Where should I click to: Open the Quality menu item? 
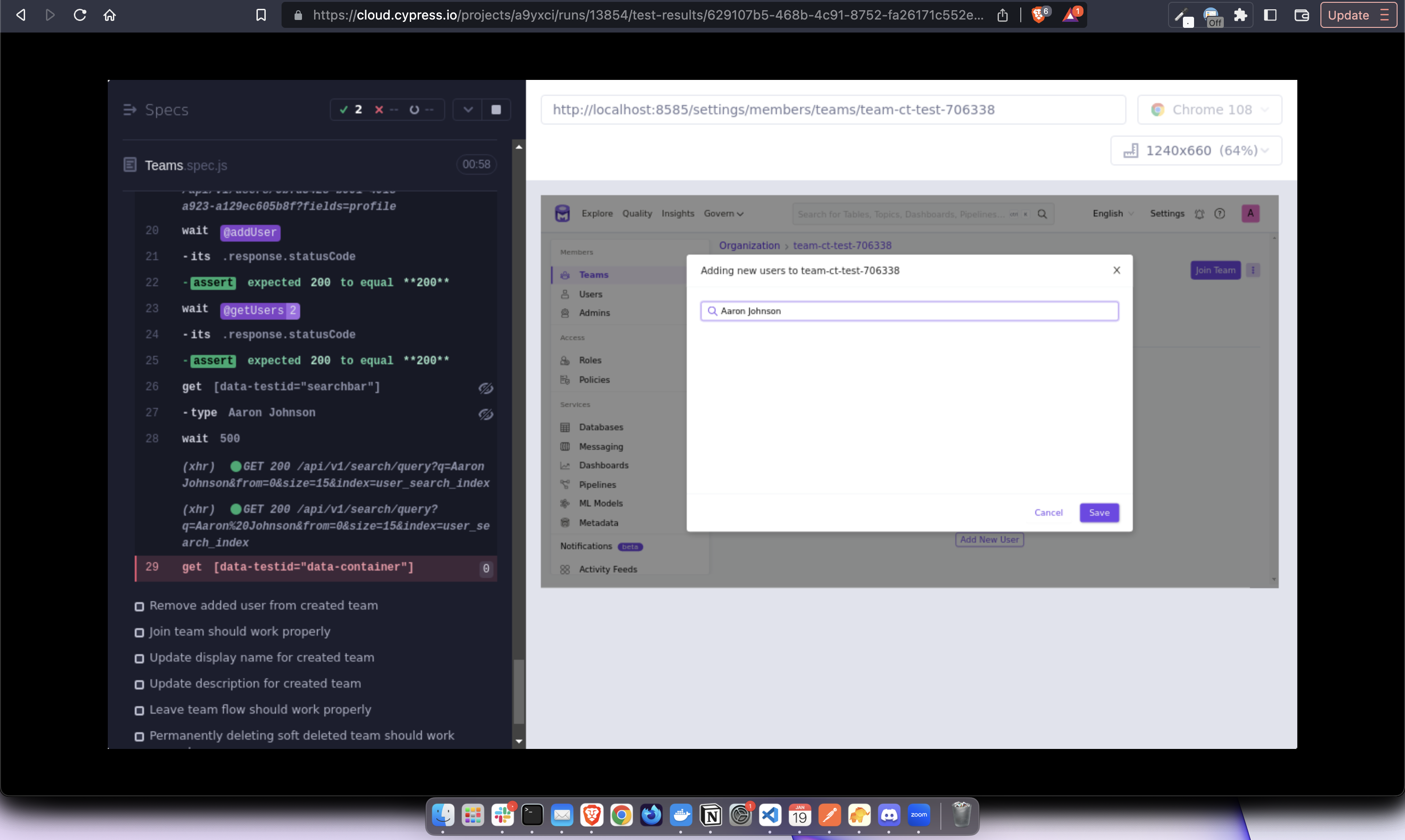pyautogui.click(x=637, y=213)
